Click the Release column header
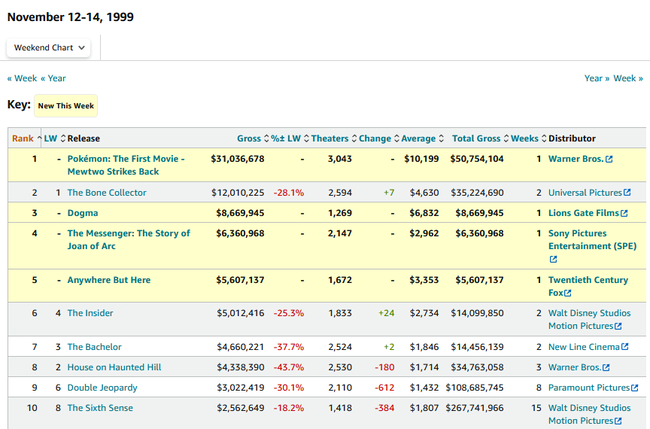The width and height of the screenshot is (650, 429). tap(83, 138)
